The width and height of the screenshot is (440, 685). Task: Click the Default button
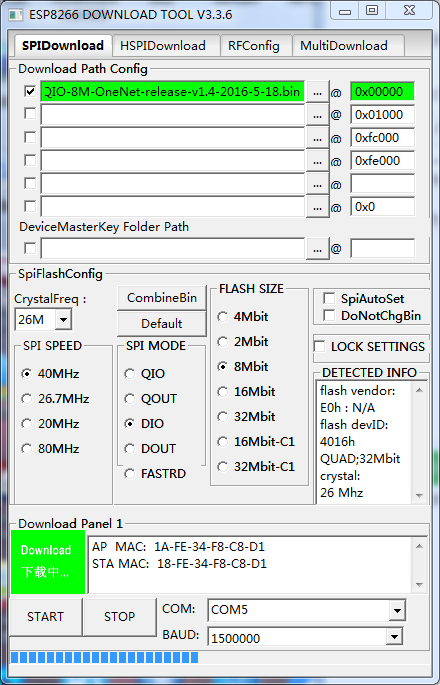click(x=162, y=324)
